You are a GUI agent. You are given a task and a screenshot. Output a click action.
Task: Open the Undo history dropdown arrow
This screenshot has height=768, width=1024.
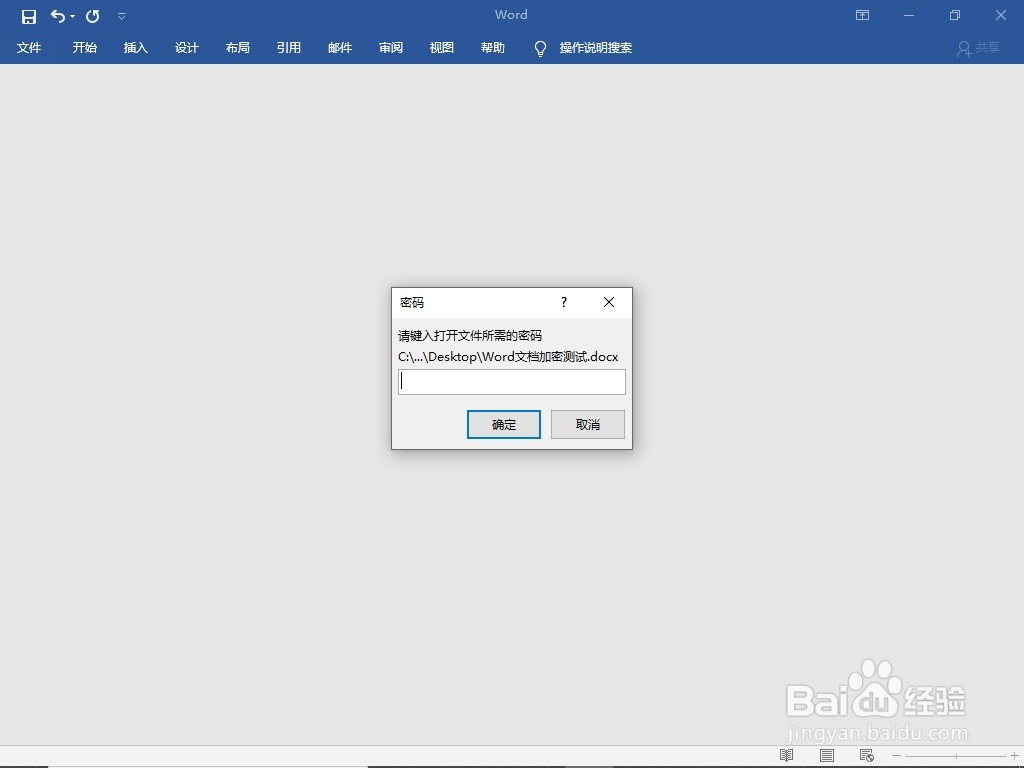(70, 15)
